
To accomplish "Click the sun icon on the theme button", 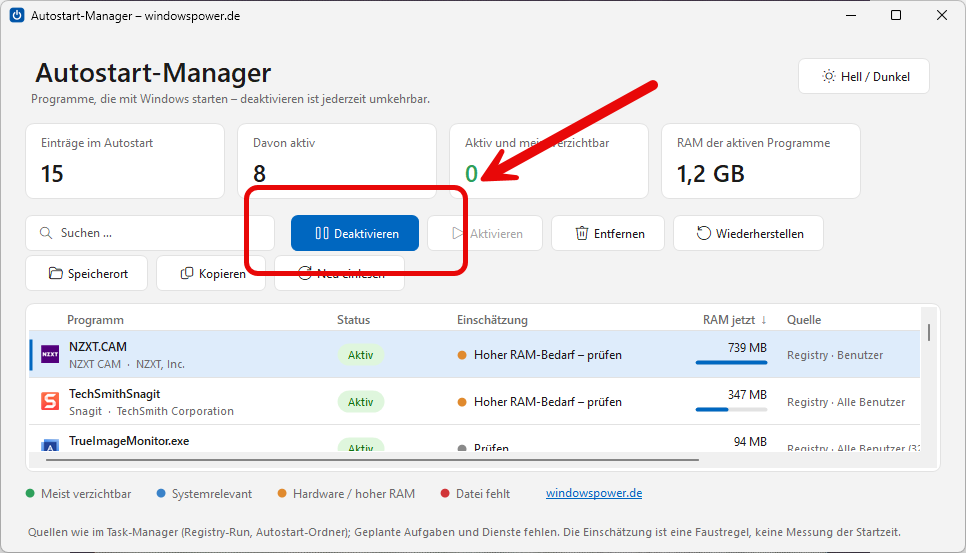I will pos(829,76).
